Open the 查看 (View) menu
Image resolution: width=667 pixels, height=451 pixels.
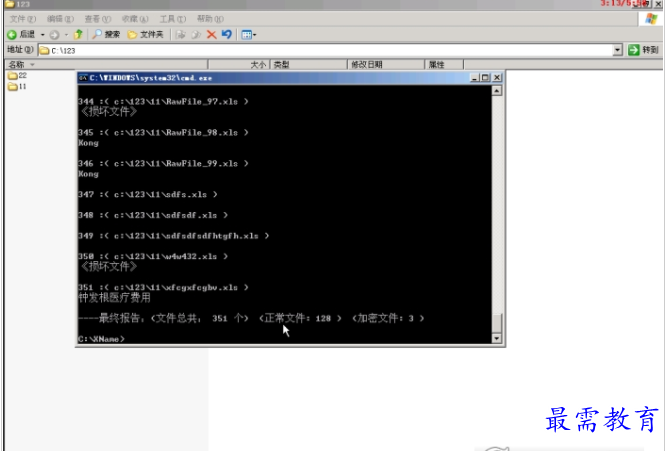pyautogui.click(x=97, y=19)
